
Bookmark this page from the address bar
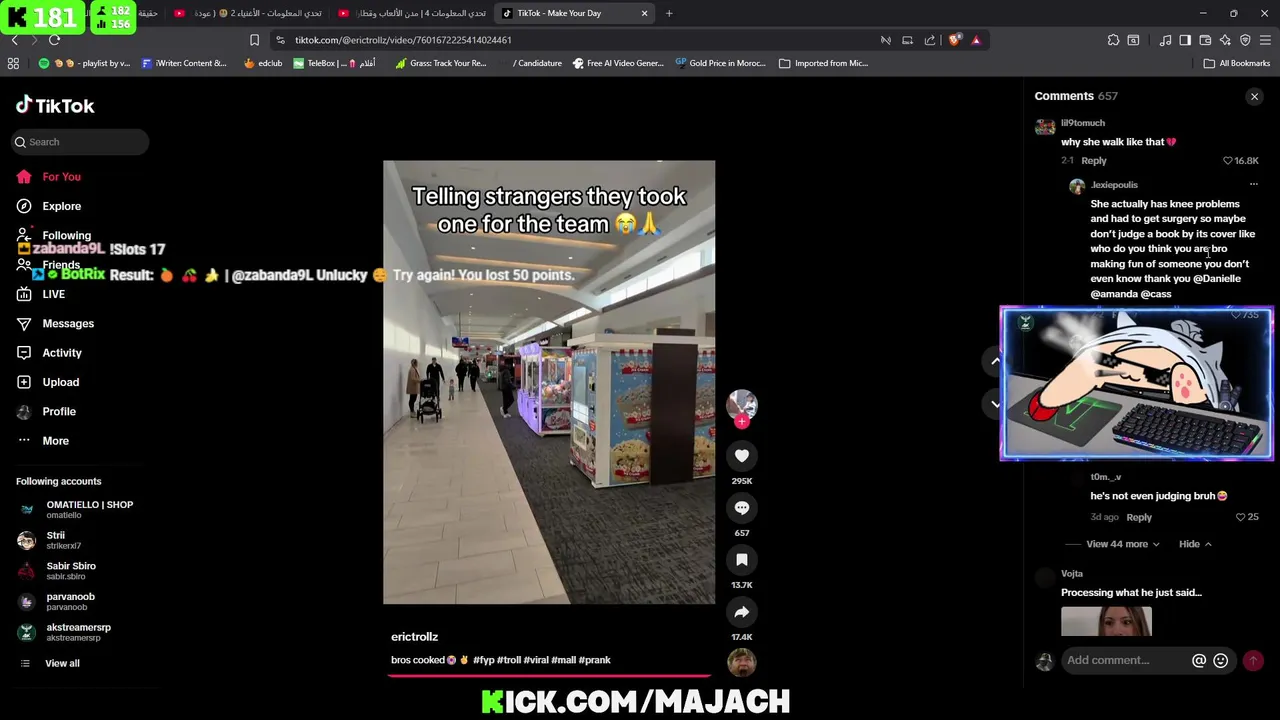click(254, 40)
